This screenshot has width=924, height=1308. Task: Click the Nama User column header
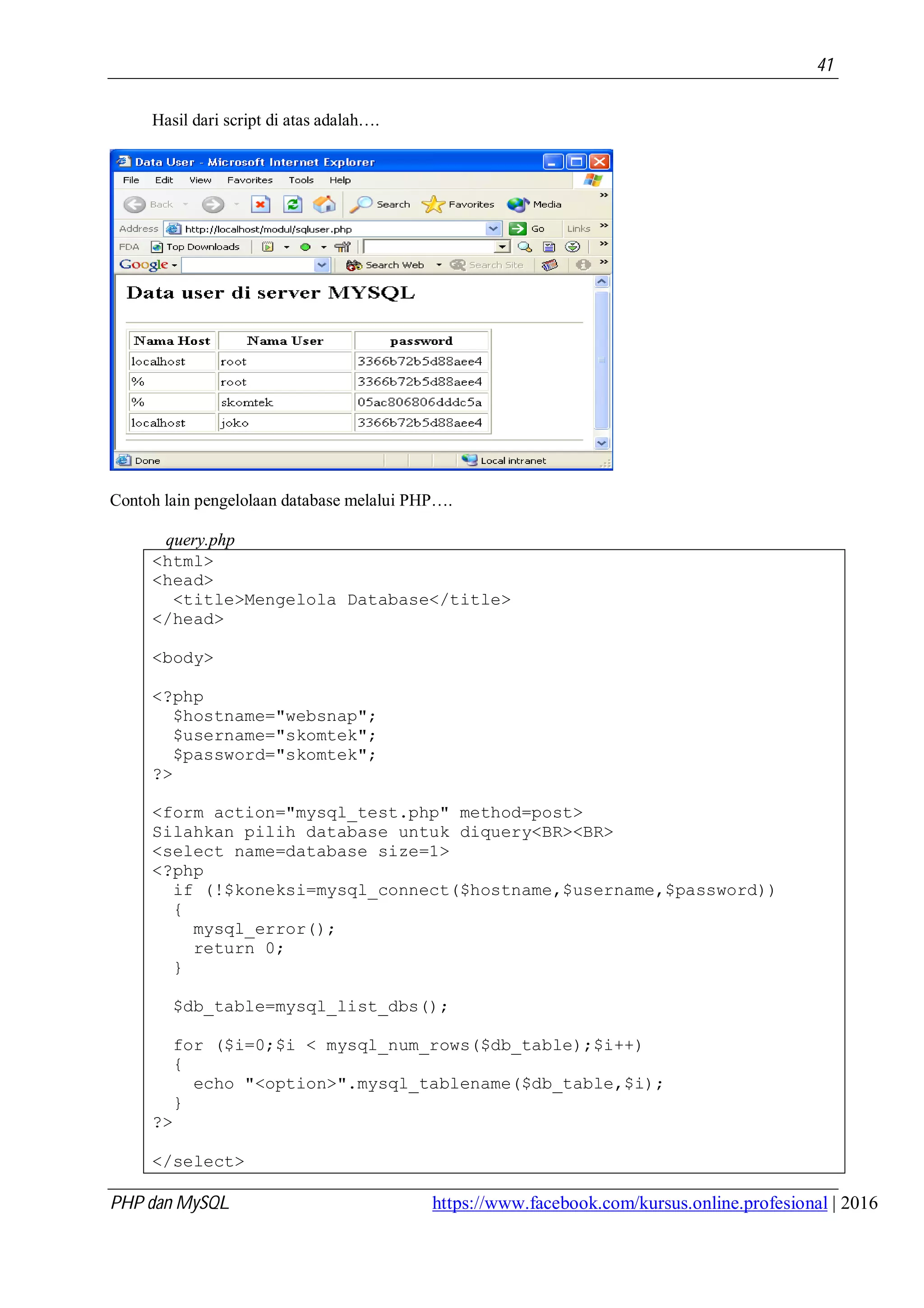point(285,341)
